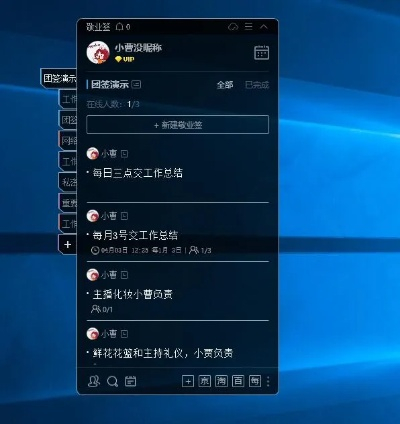Click the 在线人数 1/3 text
Screen dimensions: 400x424
tap(113, 104)
